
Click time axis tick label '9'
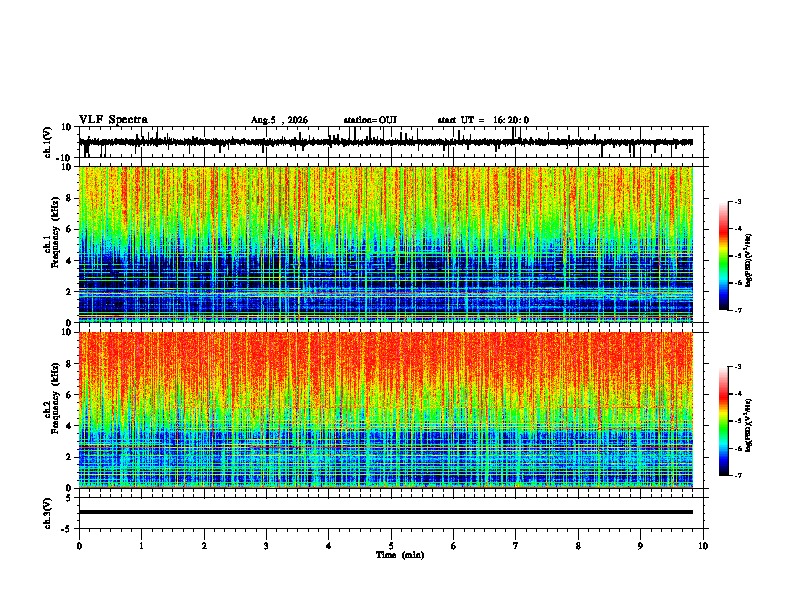click(640, 546)
